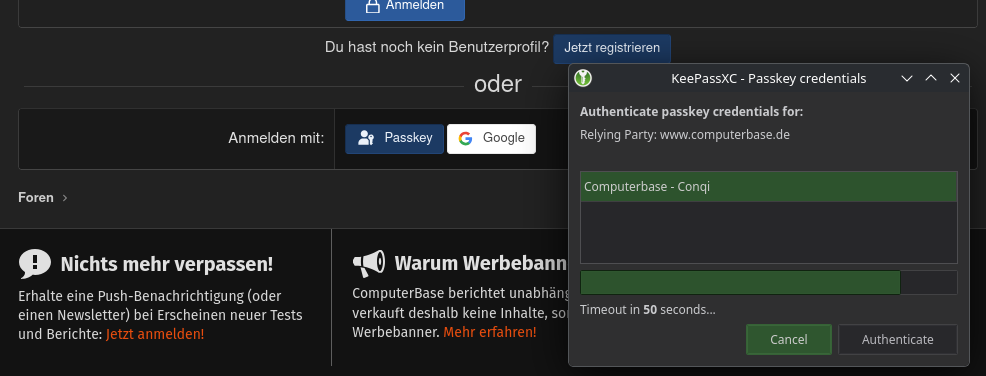This screenshot has height=376, width=986.
Task: Click the Jetzt registrieren button
Action: [x=612, y=48]
